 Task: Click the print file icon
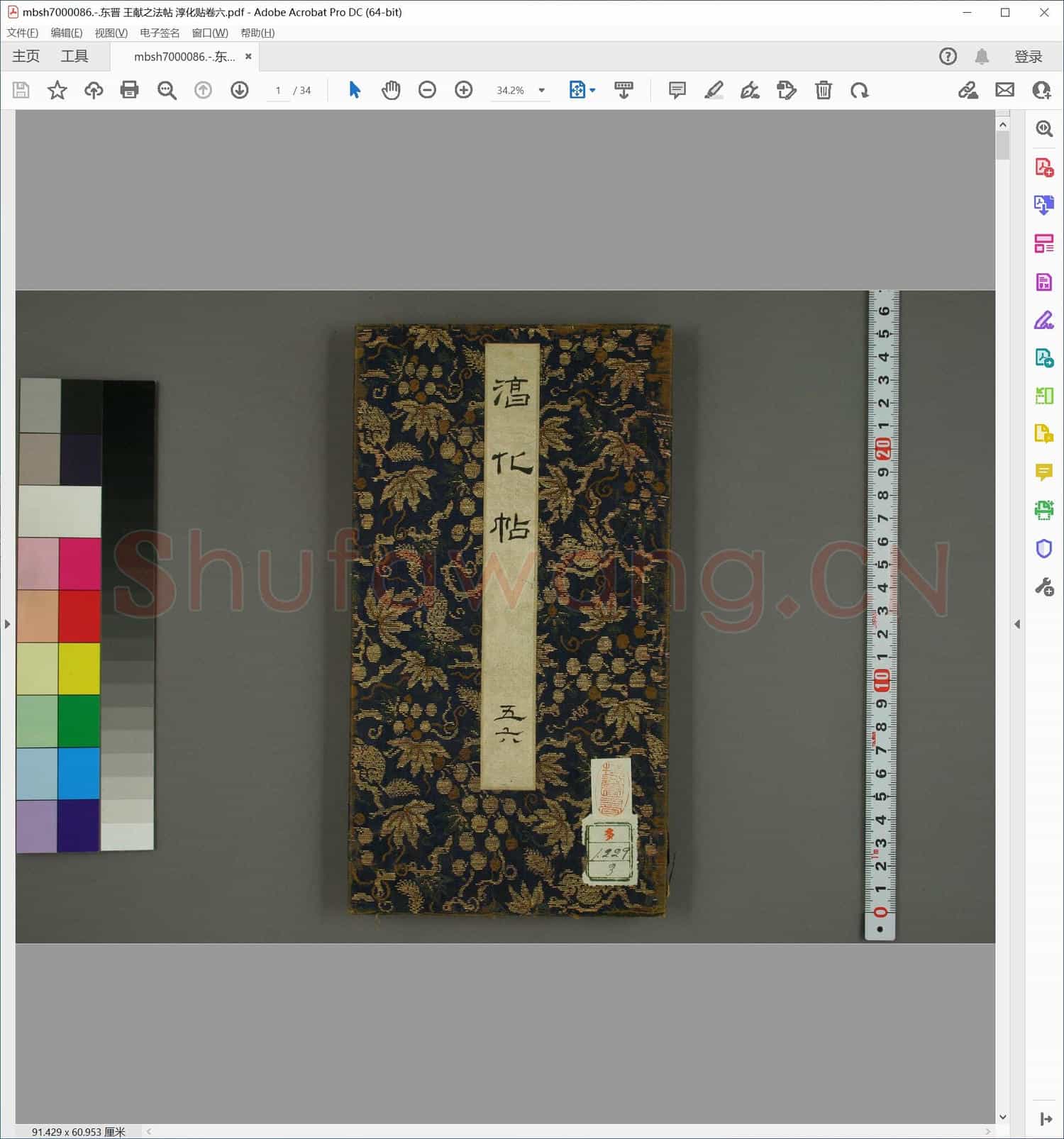(x=129, y=90)
